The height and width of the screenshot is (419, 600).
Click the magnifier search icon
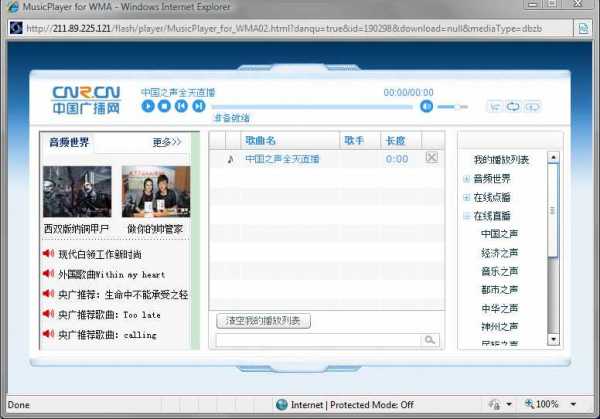430,340
